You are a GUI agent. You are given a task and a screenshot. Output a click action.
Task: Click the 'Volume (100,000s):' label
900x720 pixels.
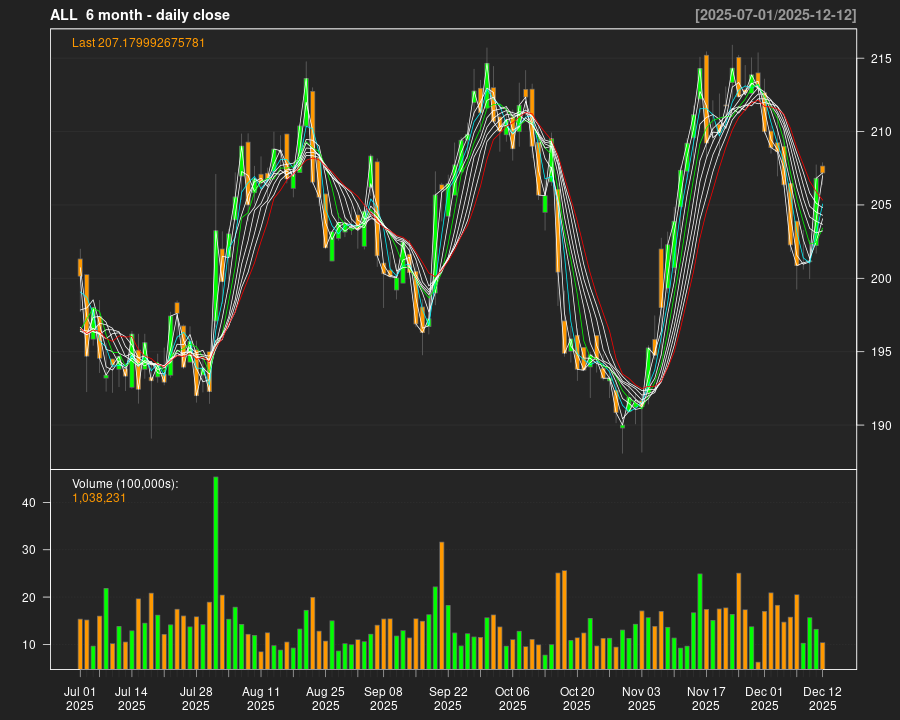coord(125,484)
